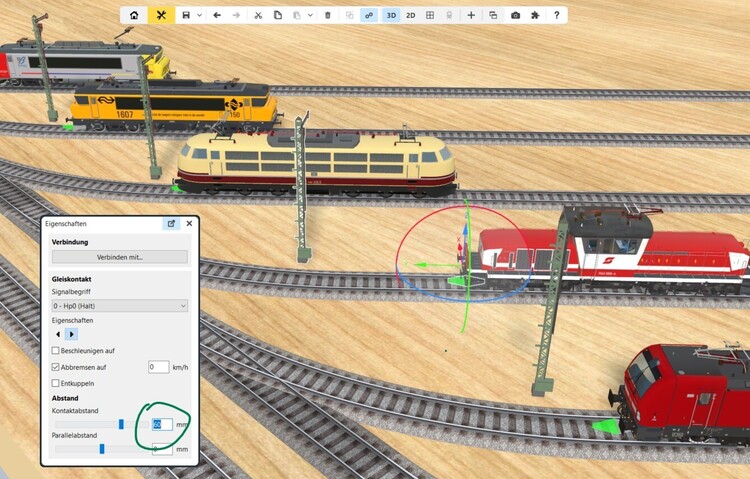This screenshot has width=750, height=479.
Task: Switch to 3D view
Action: point(391,15)
